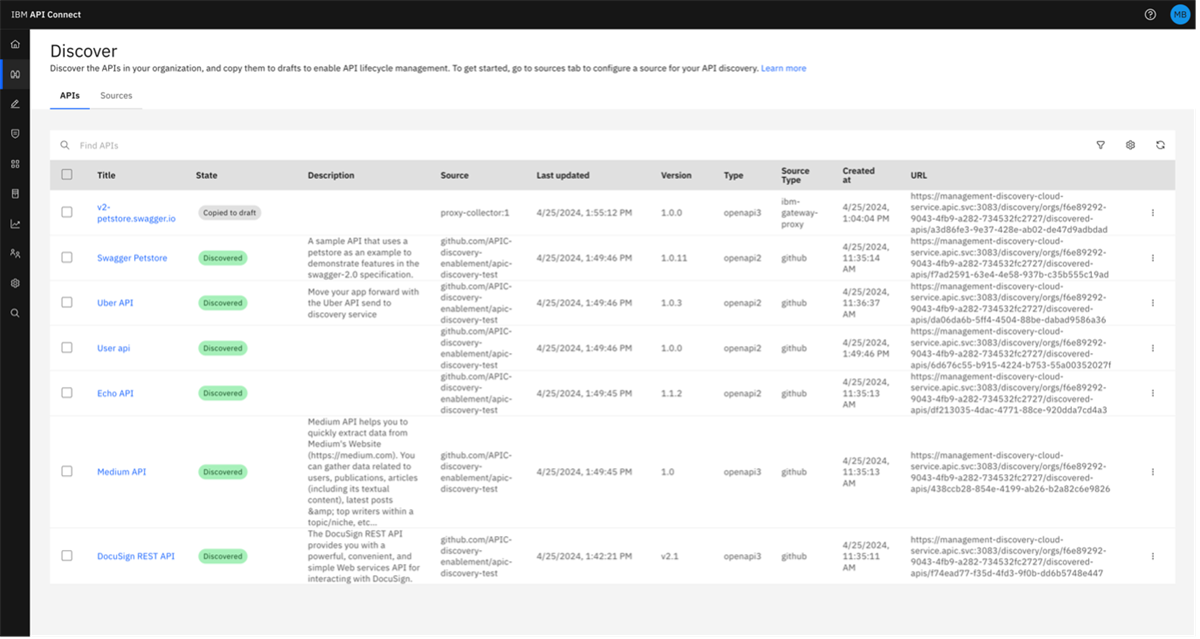Open overflow menu for DocuSign REST API
The width and height of the screenshot is (1200, 639).
click(x=1153, y=556)
